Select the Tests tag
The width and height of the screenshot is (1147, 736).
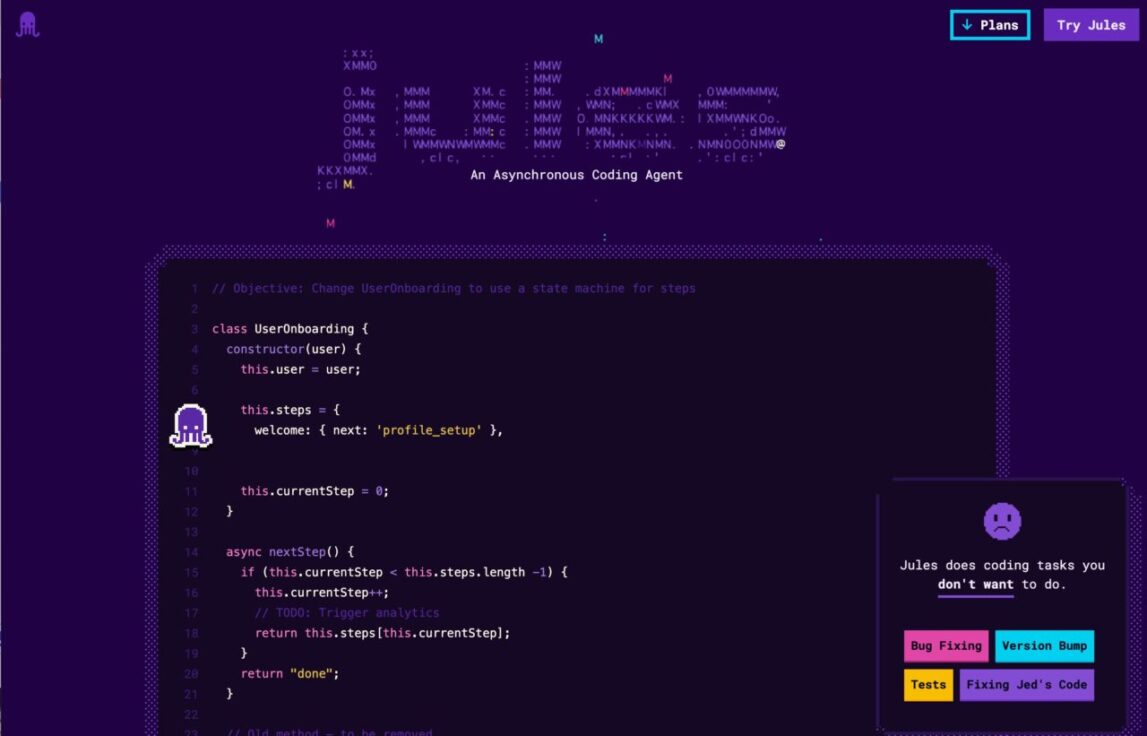(927, 685)
